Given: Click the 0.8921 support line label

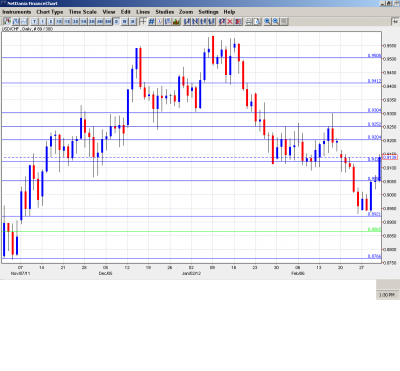Looking at the screenshot, I should point(374,214).
